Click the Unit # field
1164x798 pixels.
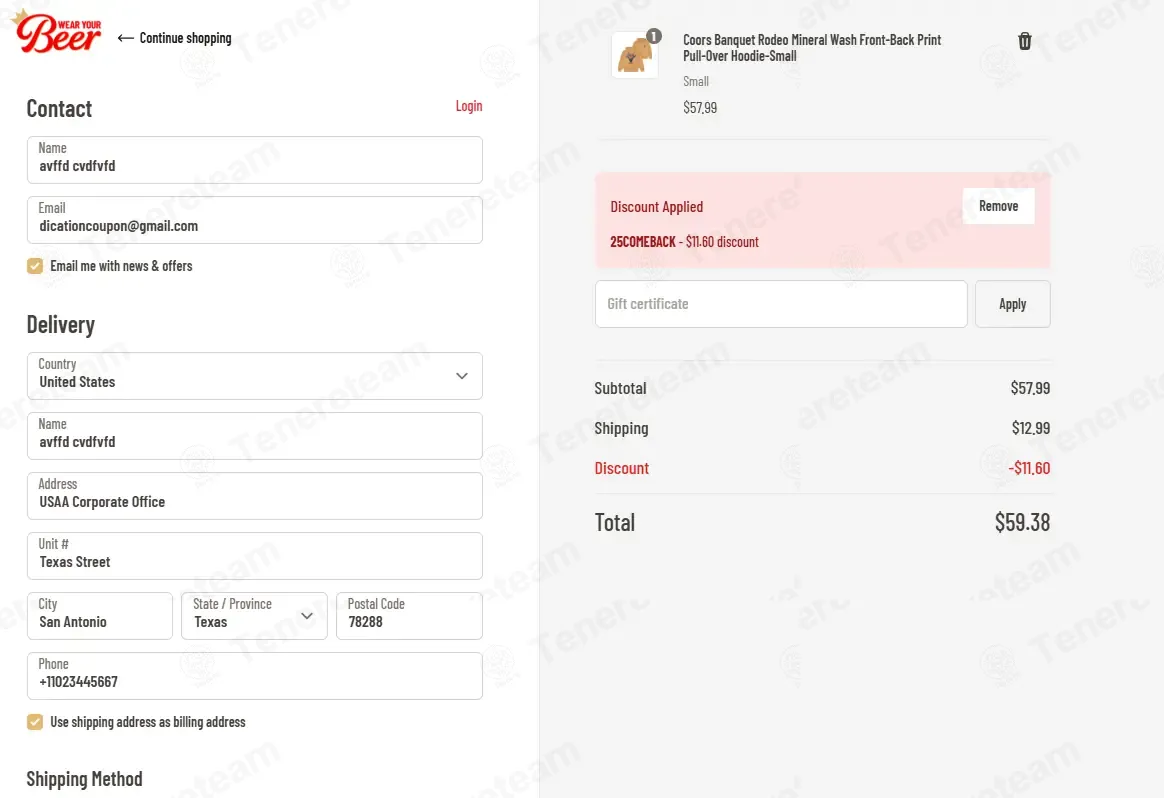point(255,556)
